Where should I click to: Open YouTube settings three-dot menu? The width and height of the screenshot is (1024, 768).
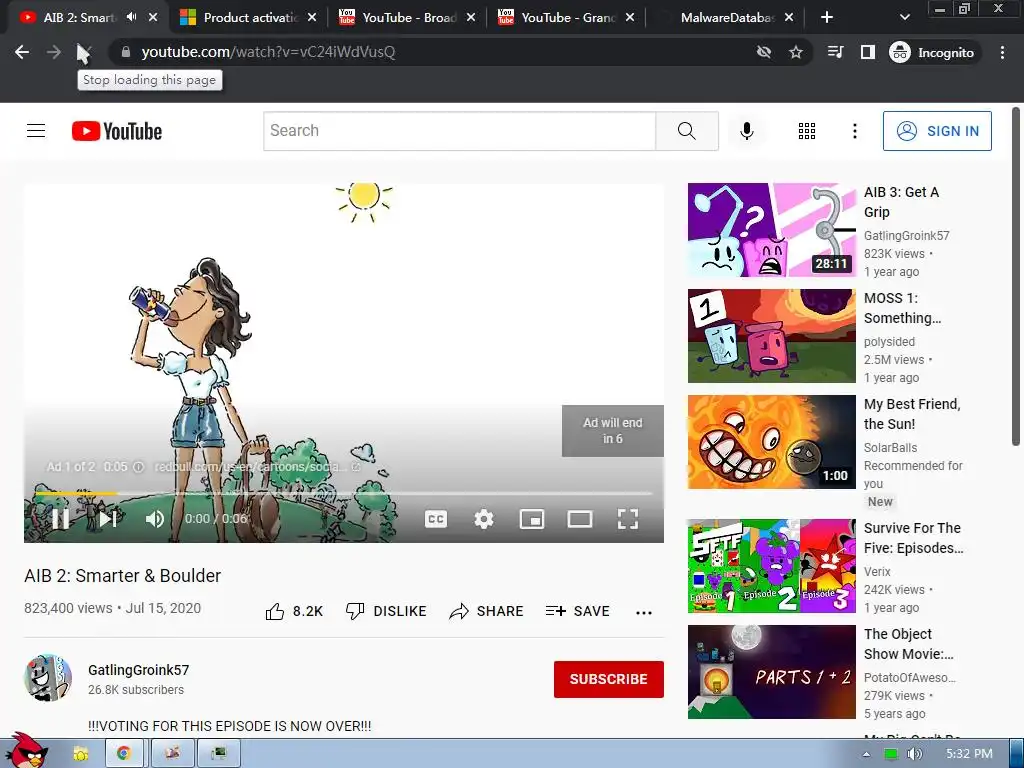point(854,131)
